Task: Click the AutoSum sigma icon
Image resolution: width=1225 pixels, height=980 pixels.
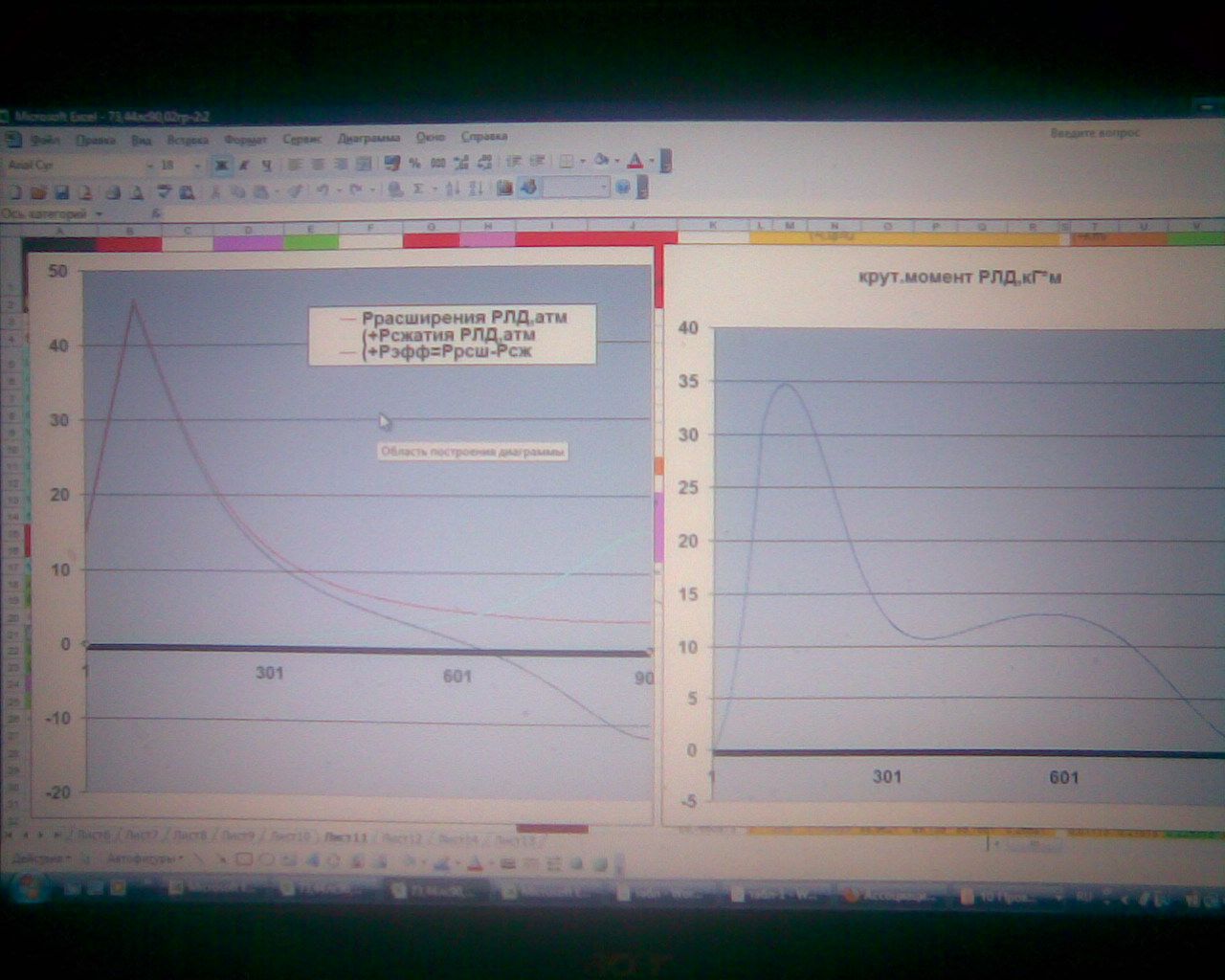Action: click(418, 189)
